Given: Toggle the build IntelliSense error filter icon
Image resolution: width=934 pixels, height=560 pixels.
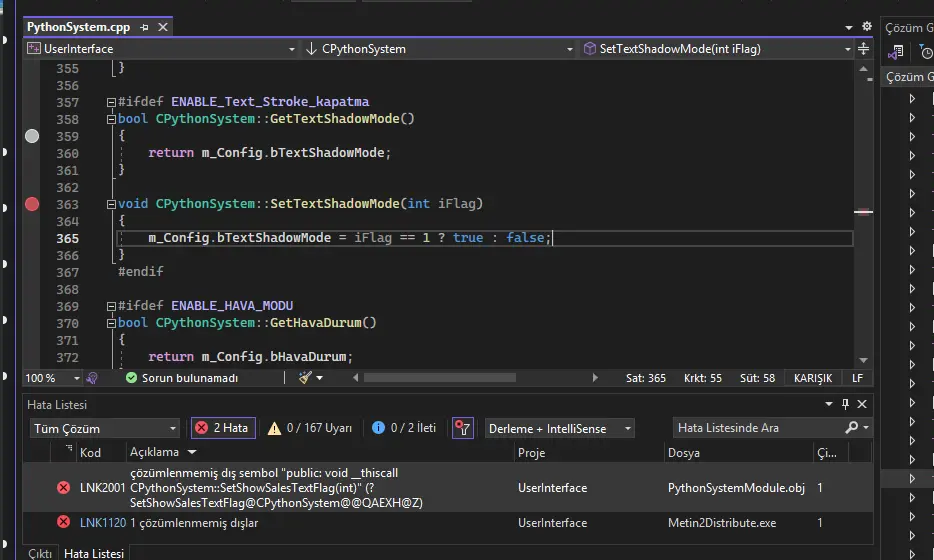Looking at the screenshot, I should tap(463, 428).
